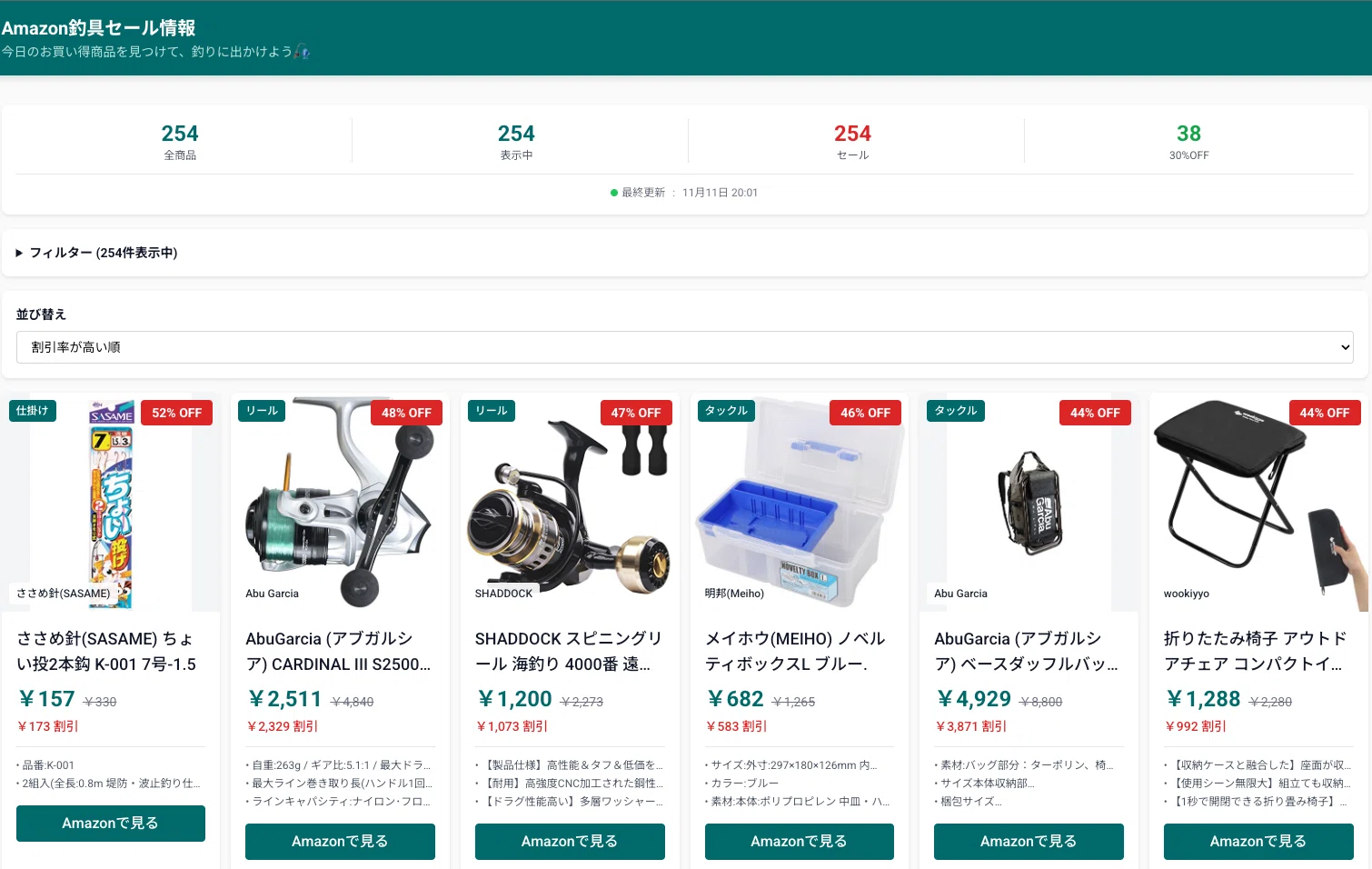Click the ￥682 price

[x=735, y=699]
